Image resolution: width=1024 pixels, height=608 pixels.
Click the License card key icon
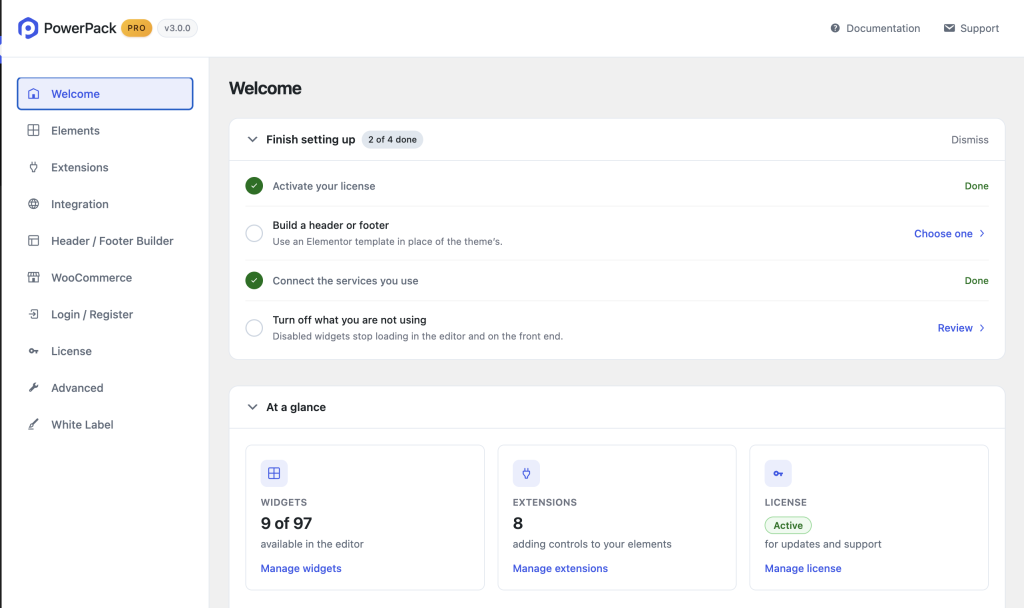pos(778,473)
